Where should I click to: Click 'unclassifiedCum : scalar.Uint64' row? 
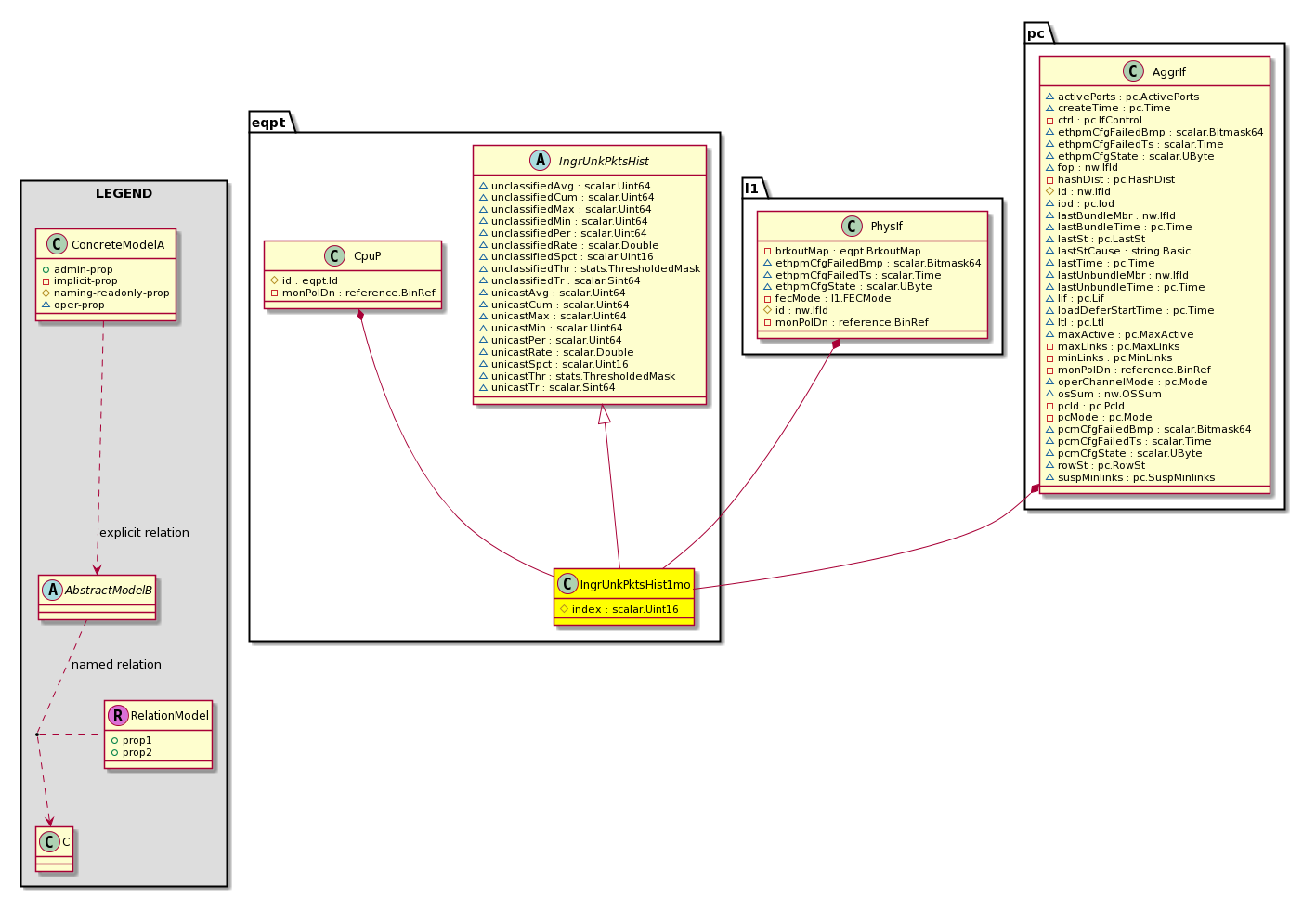tap(572, 197)
